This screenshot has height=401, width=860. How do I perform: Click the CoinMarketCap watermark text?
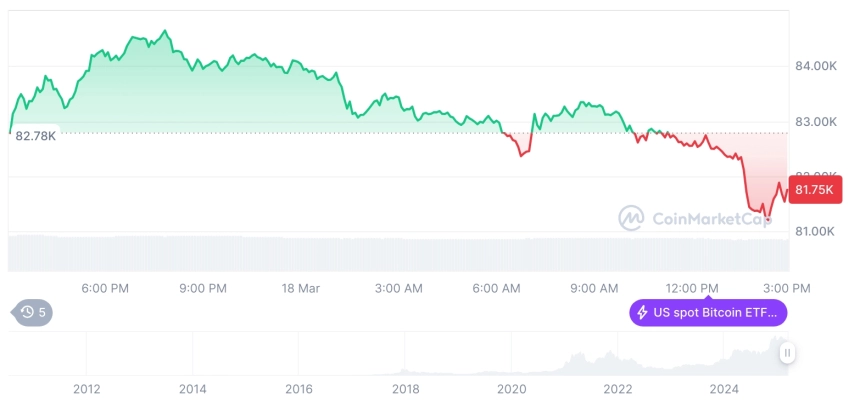[712, 218]
